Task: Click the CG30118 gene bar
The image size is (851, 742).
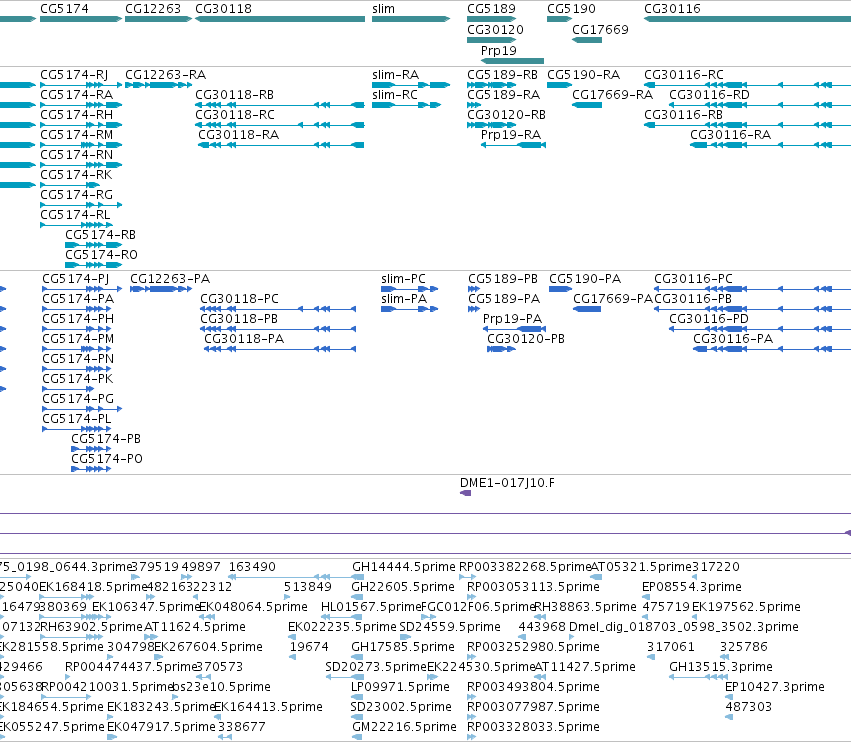Action: click(280, 19)
